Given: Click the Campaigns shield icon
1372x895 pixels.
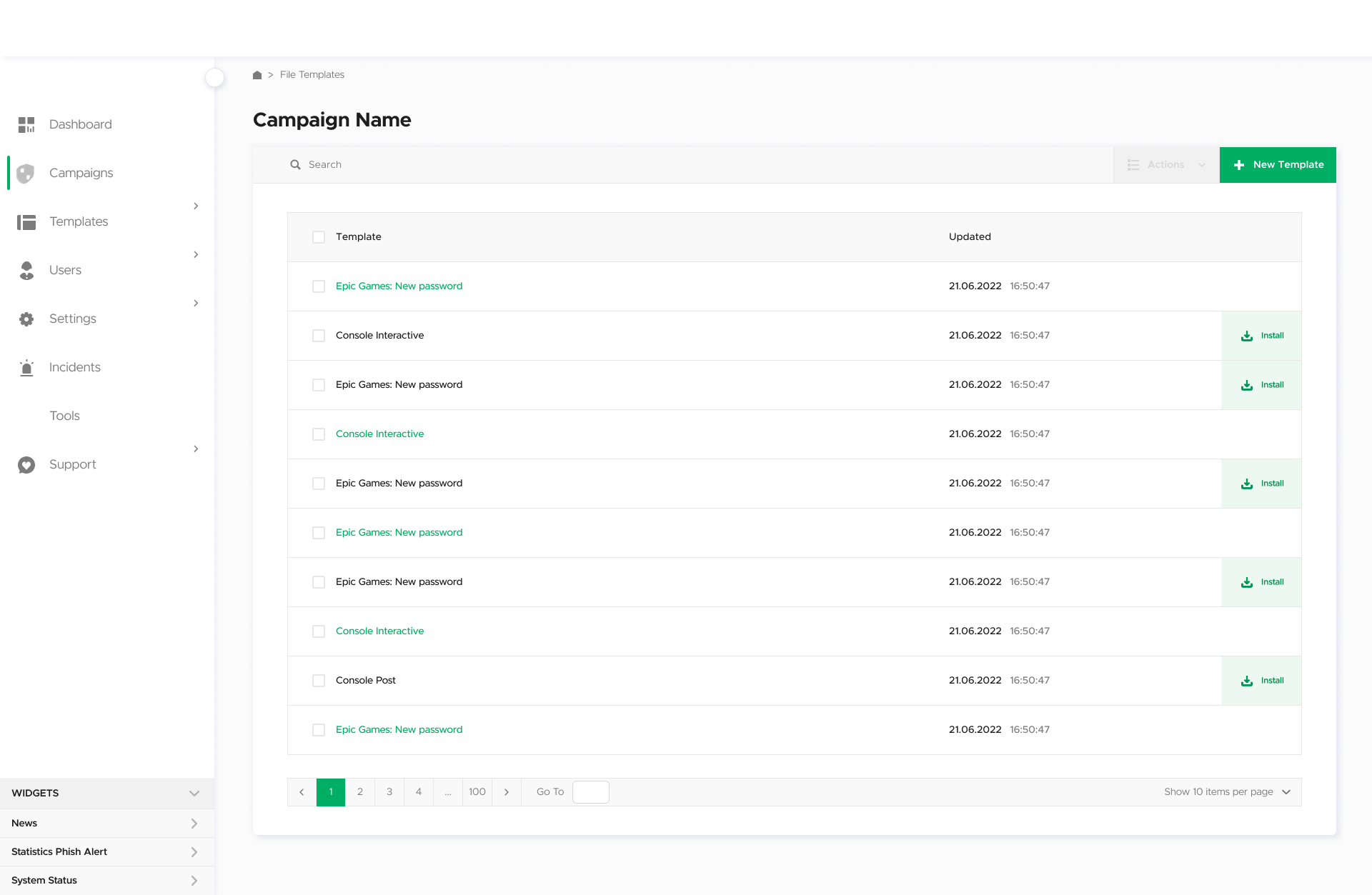Looking at the screenshot, I should (26, 174).
